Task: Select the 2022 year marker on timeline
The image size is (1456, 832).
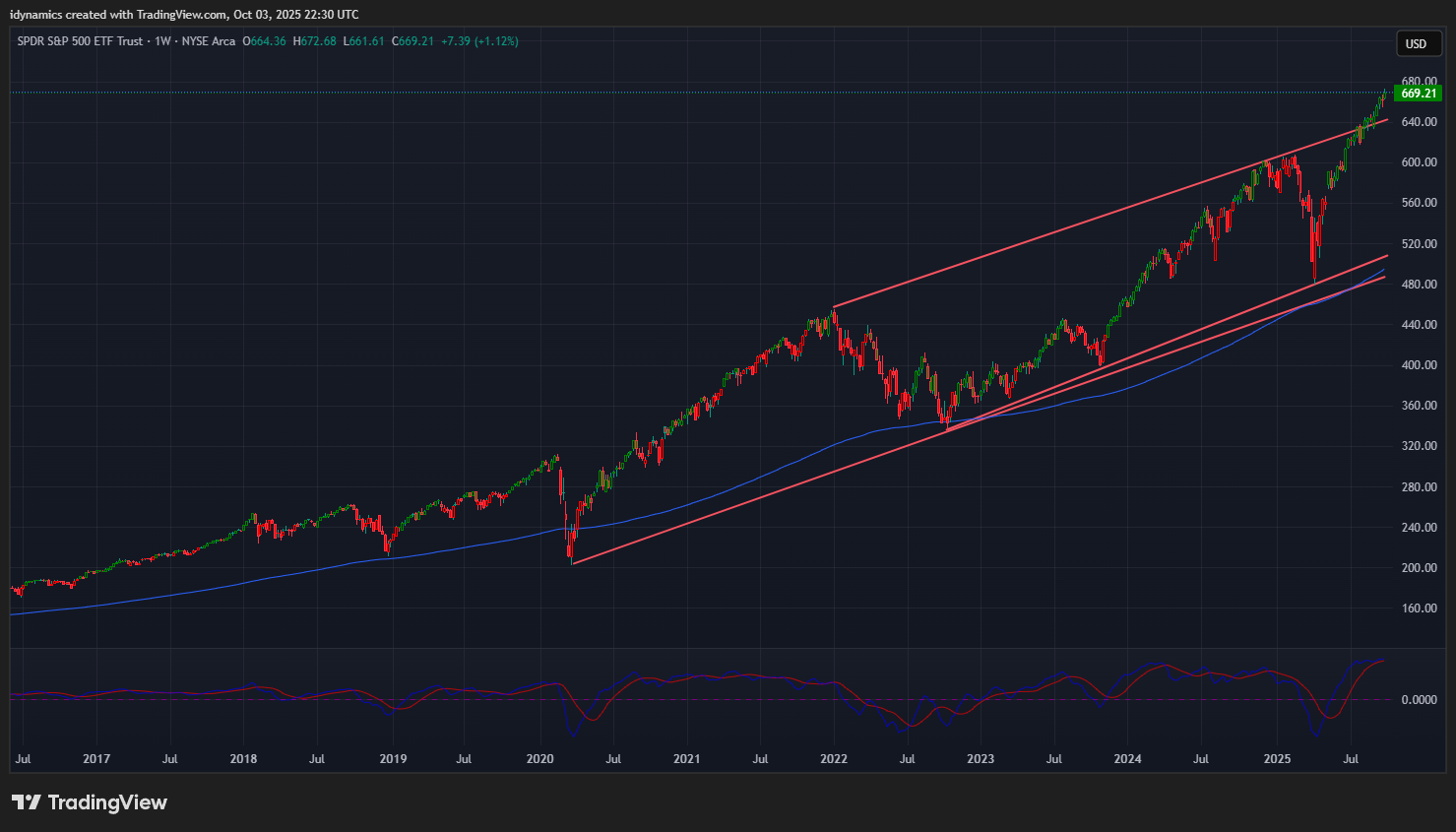Action: pos(834,759)
